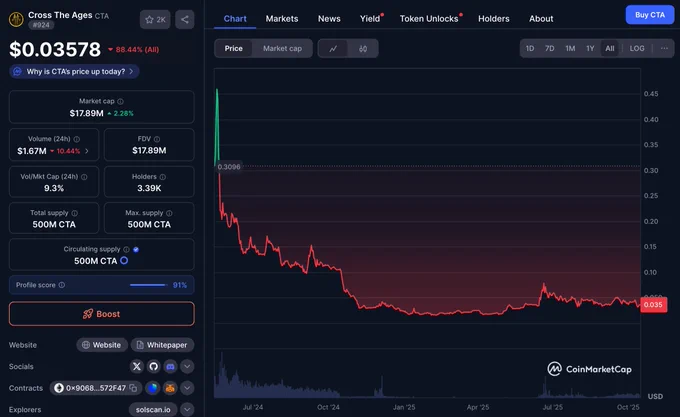Open Vol/Mkt Cap (24h) info icon
The width and height of the screenshot is (680, 417).
click(84, 177)
